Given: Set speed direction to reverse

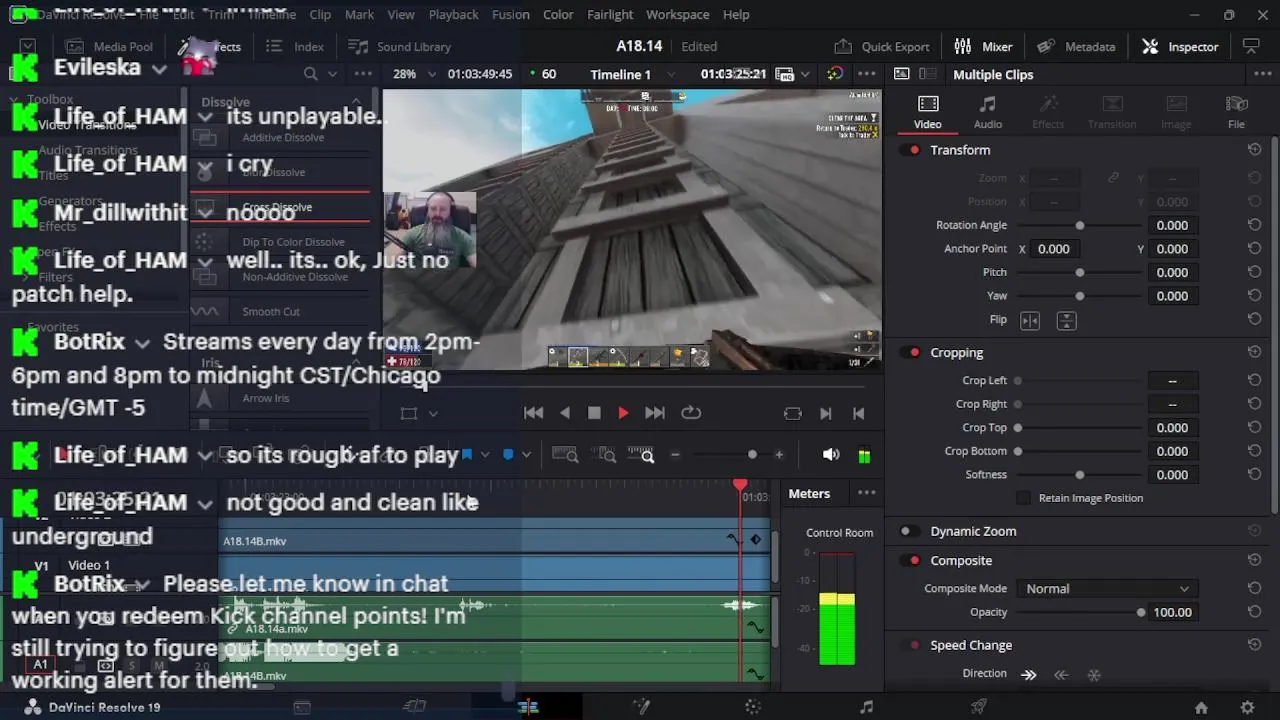Looking at the screenshot, I should pyautogui.click(x=1061, y=674).
